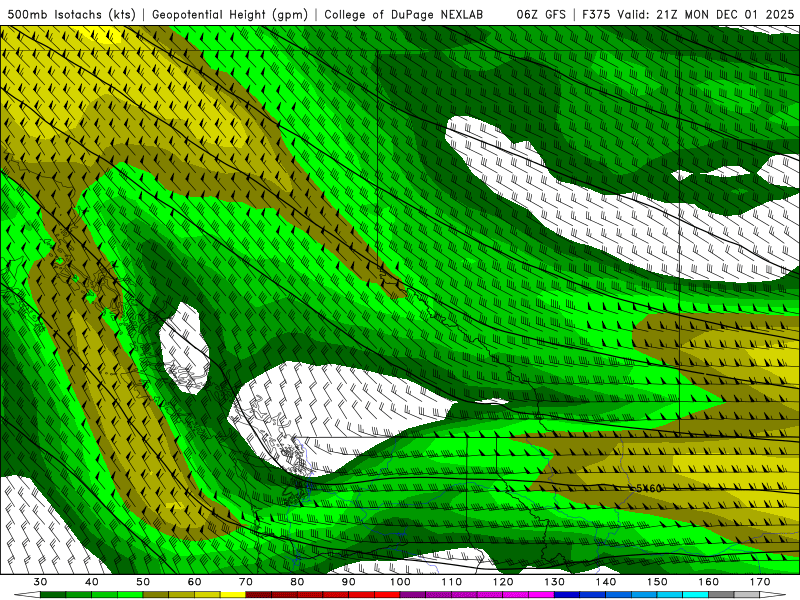Click the cyan 155-160 kt color bar swatch
Viewport: 800px width, 600px height.
695,595
